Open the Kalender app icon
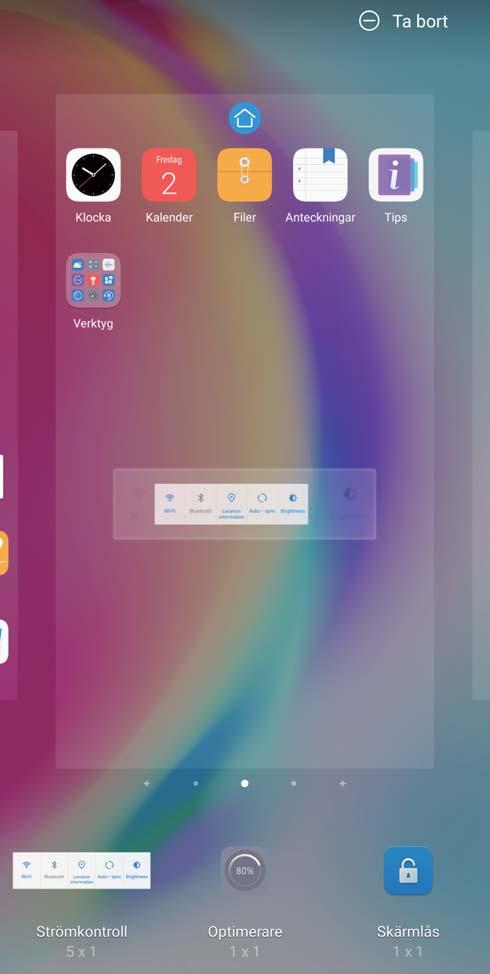 click(169, 175)
